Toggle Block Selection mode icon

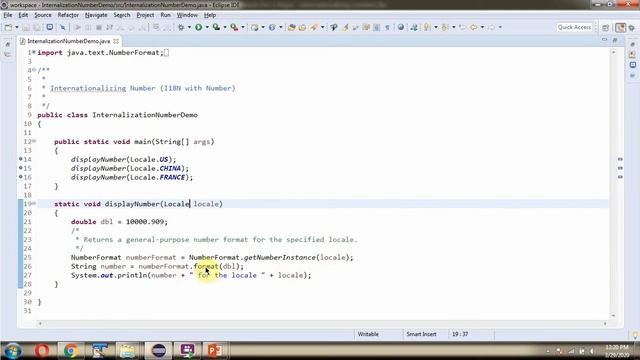point(377,27)
